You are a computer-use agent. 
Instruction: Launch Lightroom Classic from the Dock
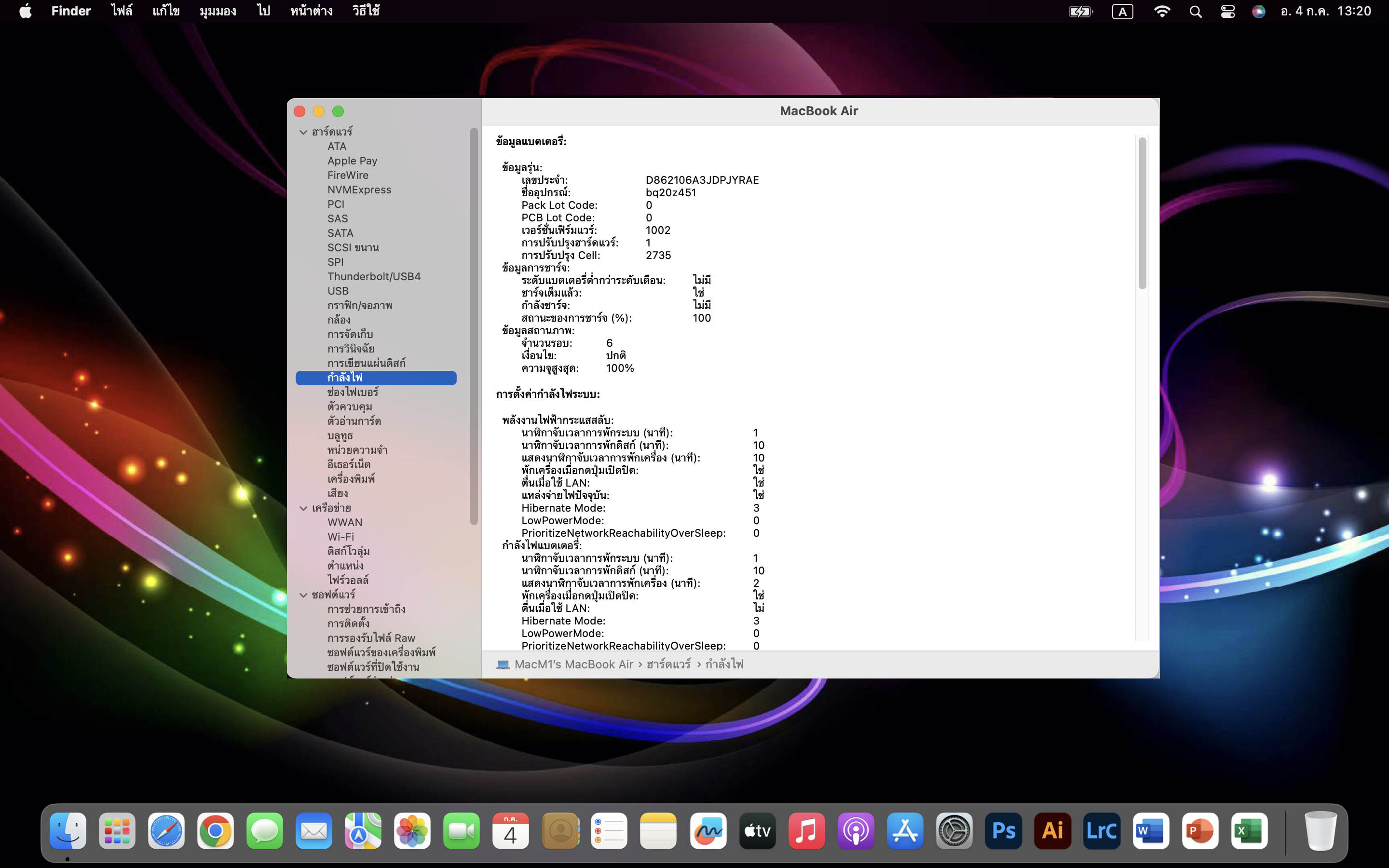[x=1102, y=831]
